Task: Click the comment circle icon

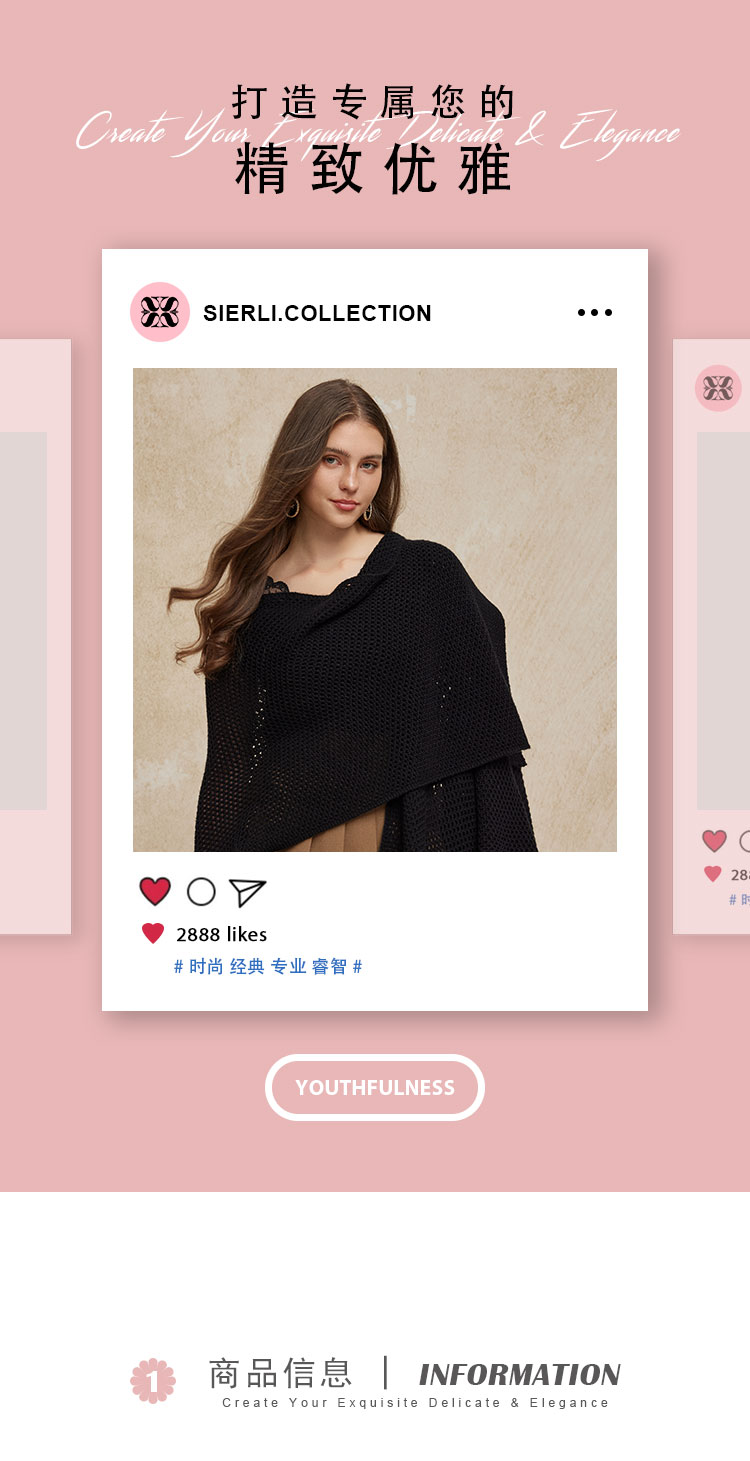Action: click(x=201, y=892)
